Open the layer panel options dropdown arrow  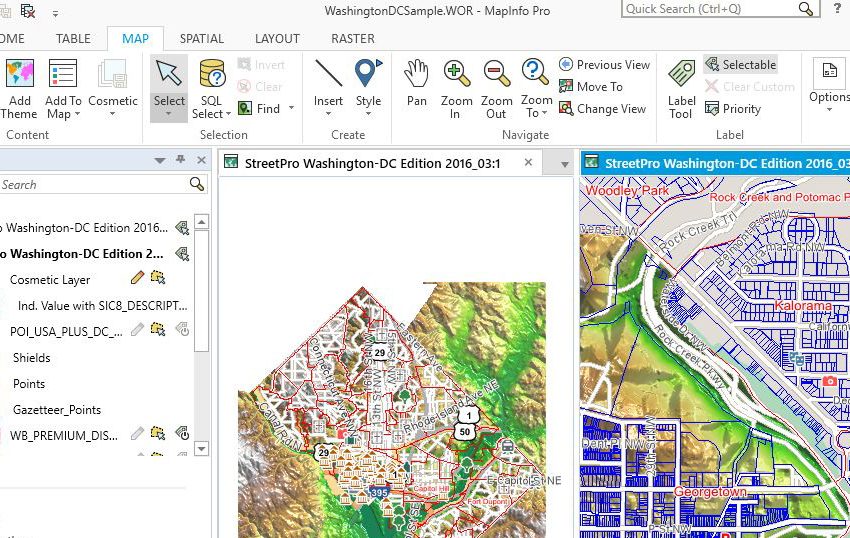(159, 161)
